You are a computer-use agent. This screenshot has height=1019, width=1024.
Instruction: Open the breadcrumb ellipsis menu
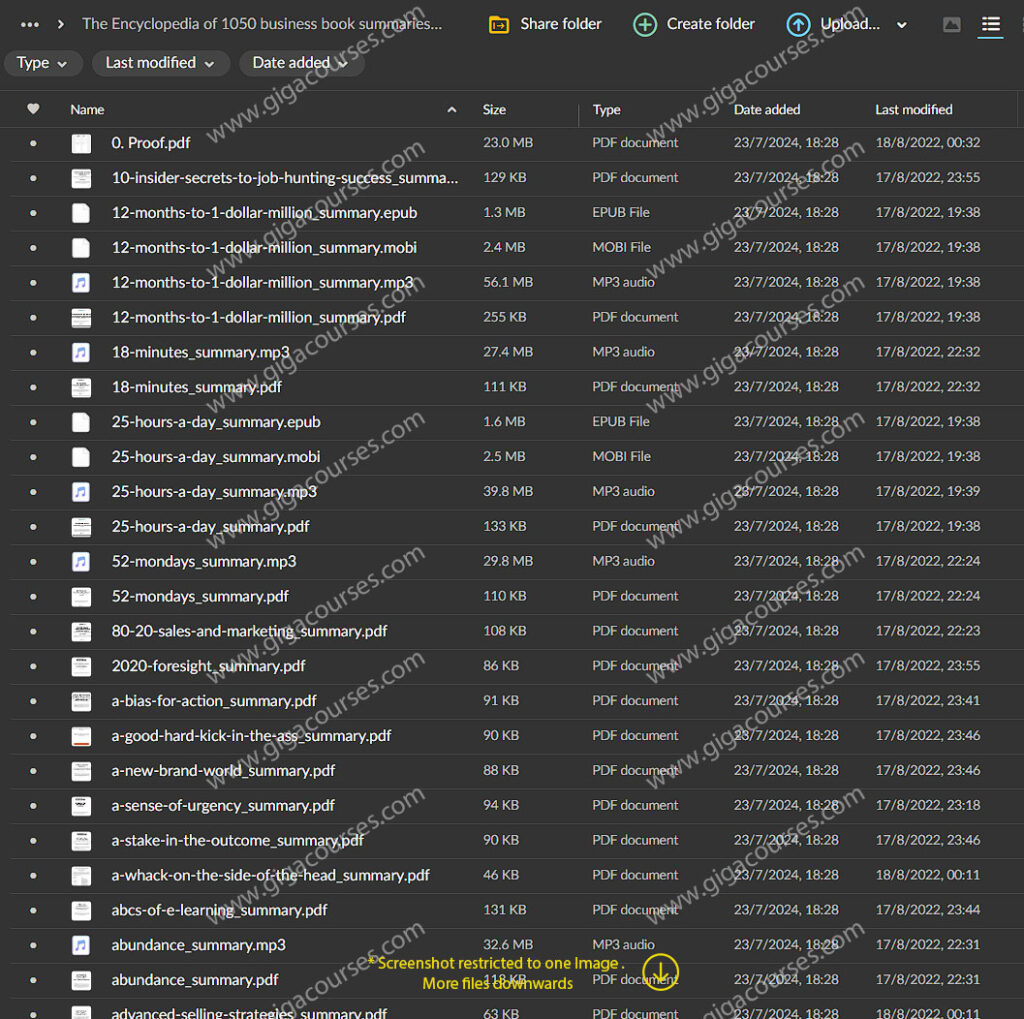(30, 25)
